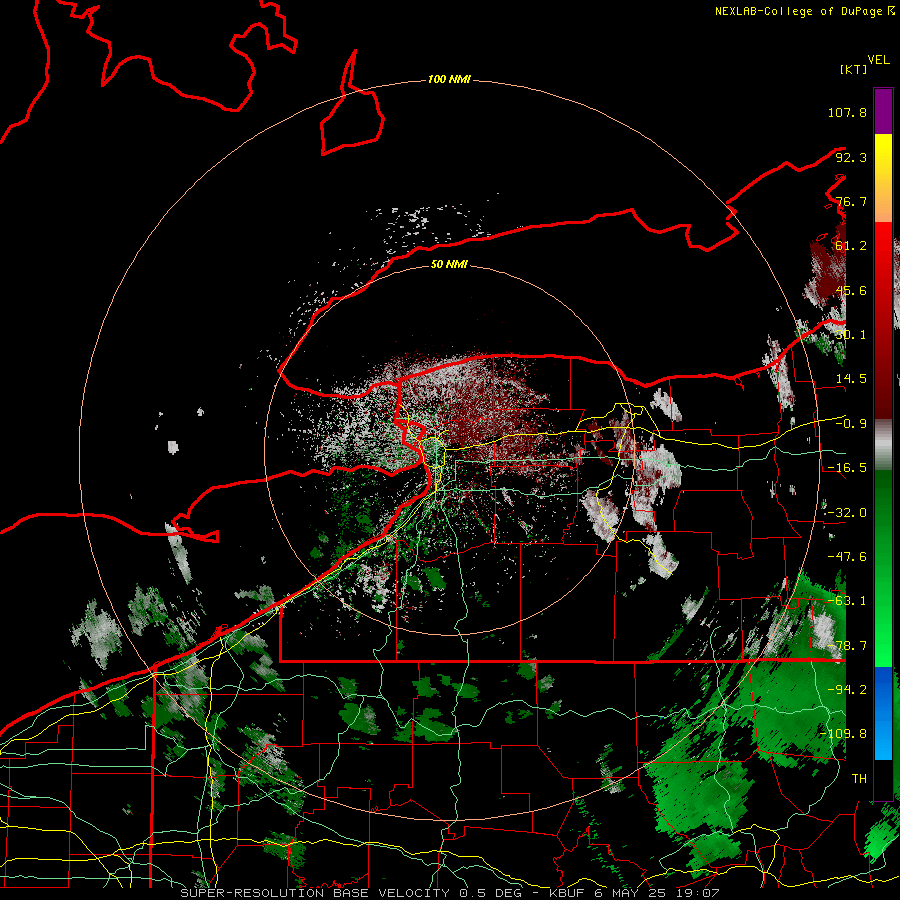Click the TH threshold label on legend
This screenshot has height=900, width=900.
point(859,779)
